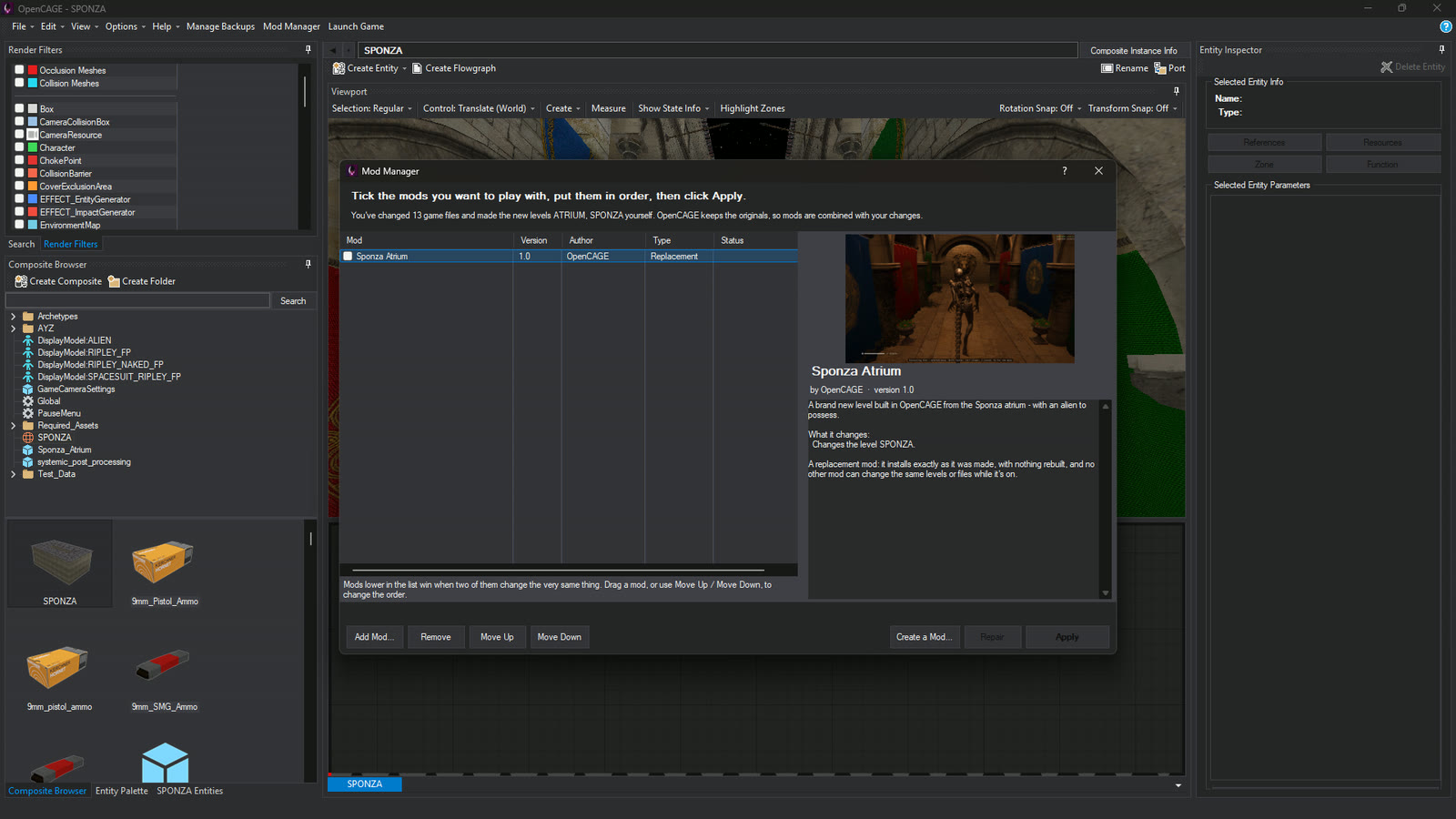Select the SPONZA level globe item
1456x819 pixels.
[x=28, y=438]
